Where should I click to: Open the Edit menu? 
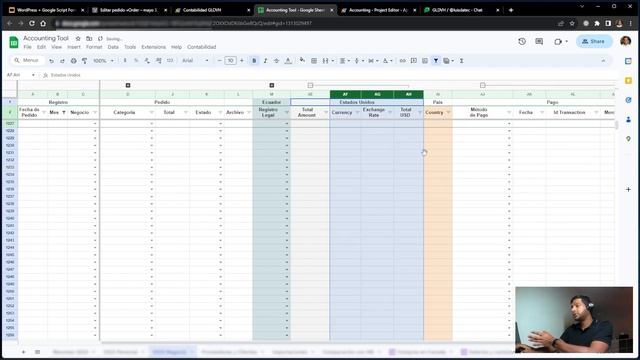(x=41, y=47)
